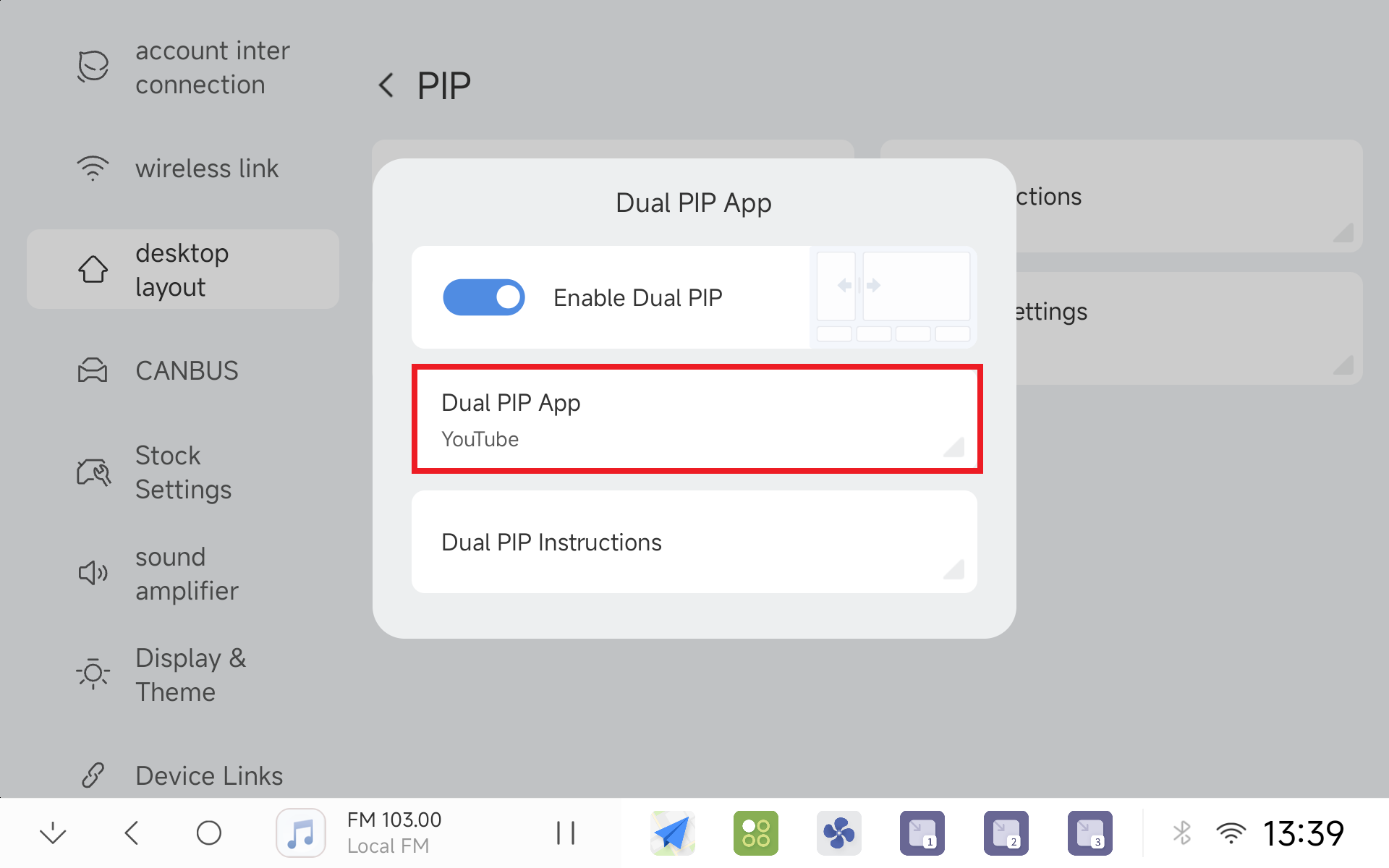1389x868 pixels.
Task: Open Device Links settings
Action: click(183, 775)
